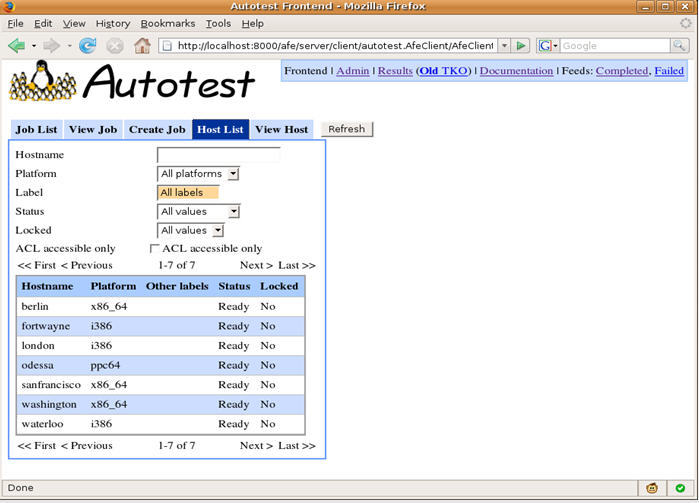Select the Host List tab
The height and width of the screenshot is (503, 699).
pos(220,130)
